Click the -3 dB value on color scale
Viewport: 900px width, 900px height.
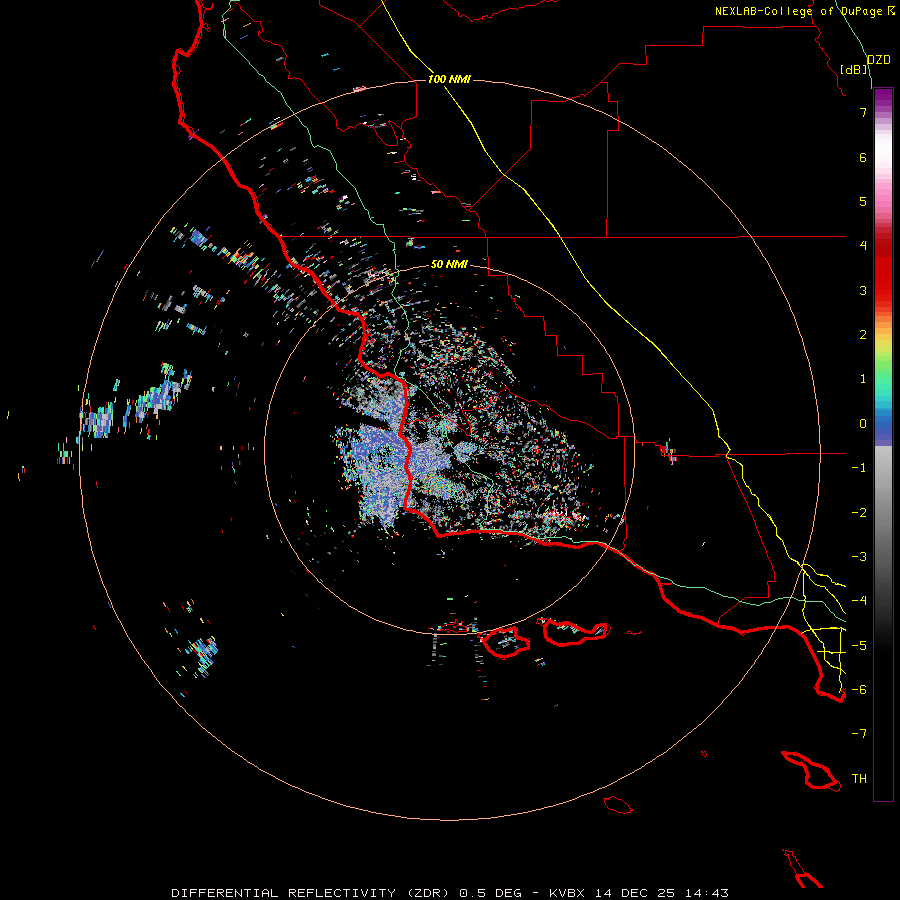(x=859, y=557)
